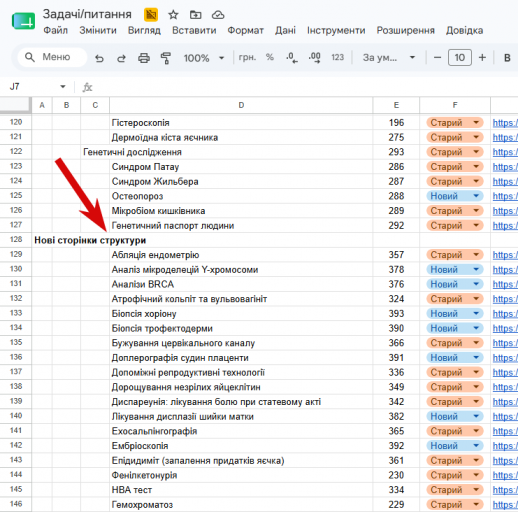This screenshot has width=518, height=512.
Task: Open the name box dropdown arrow
Action: pos(63,87)
